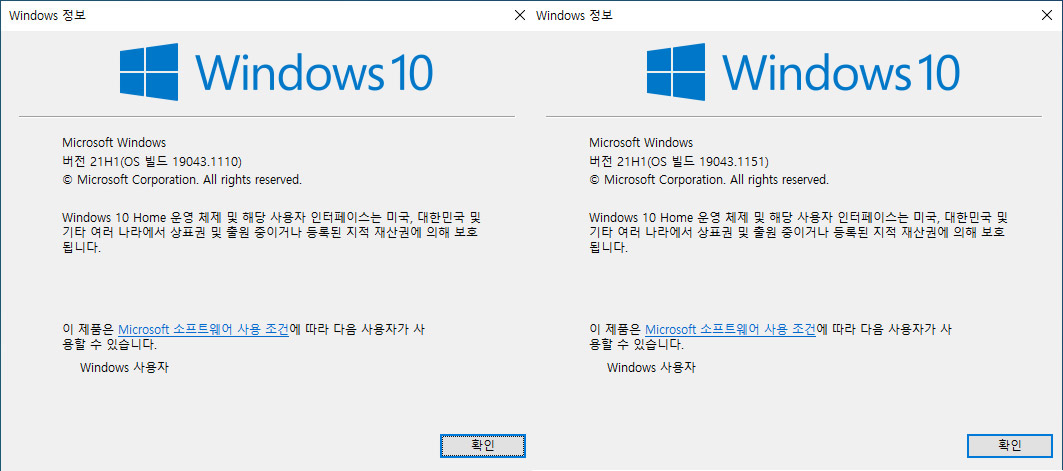Click version text OS 빌드 19043.1110
Image resolution: width=1063 pixels, height=471 pixels.
coord(153,161)
